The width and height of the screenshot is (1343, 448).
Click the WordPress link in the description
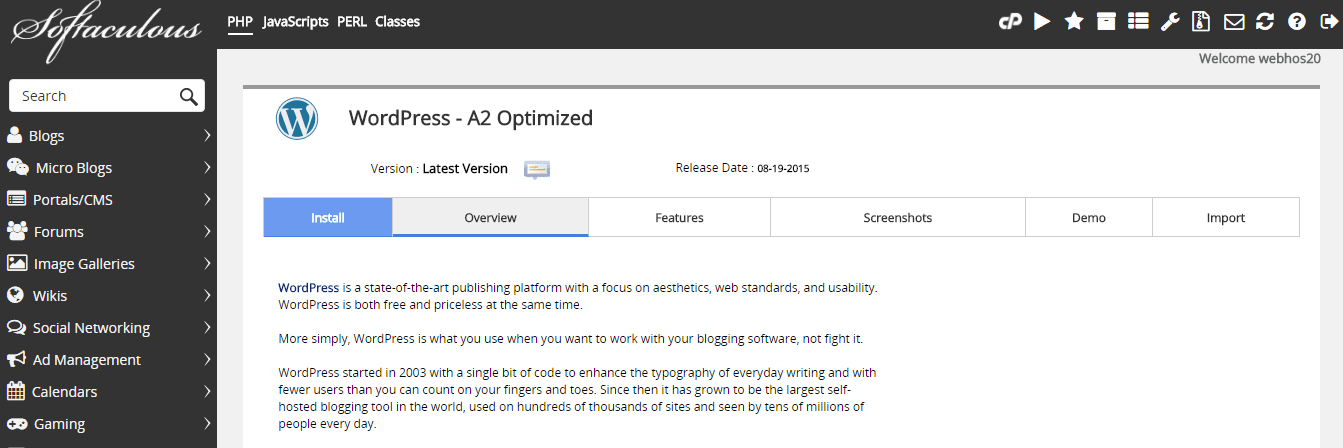[308, 287]
